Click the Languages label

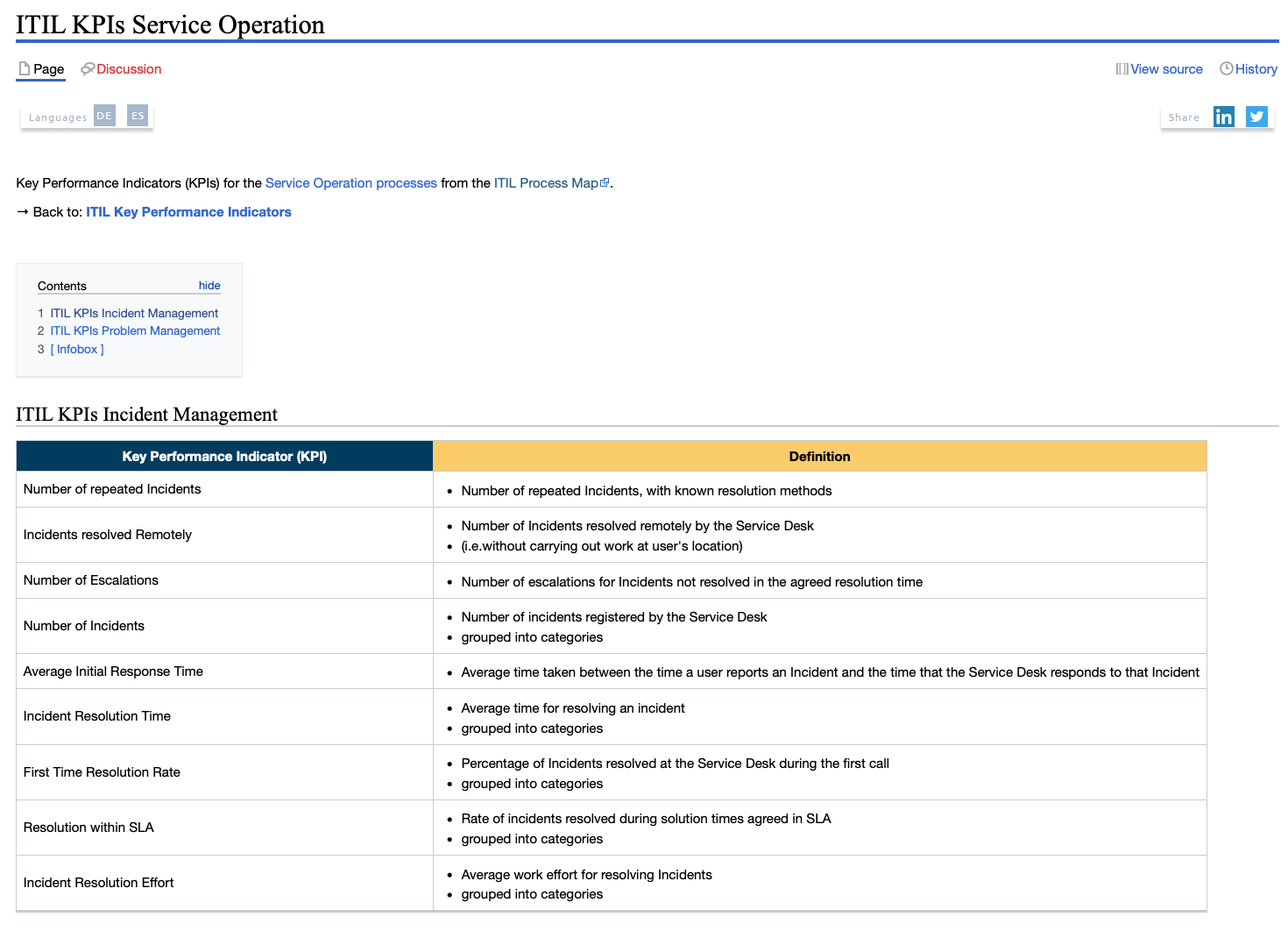[x=58, y=117]
